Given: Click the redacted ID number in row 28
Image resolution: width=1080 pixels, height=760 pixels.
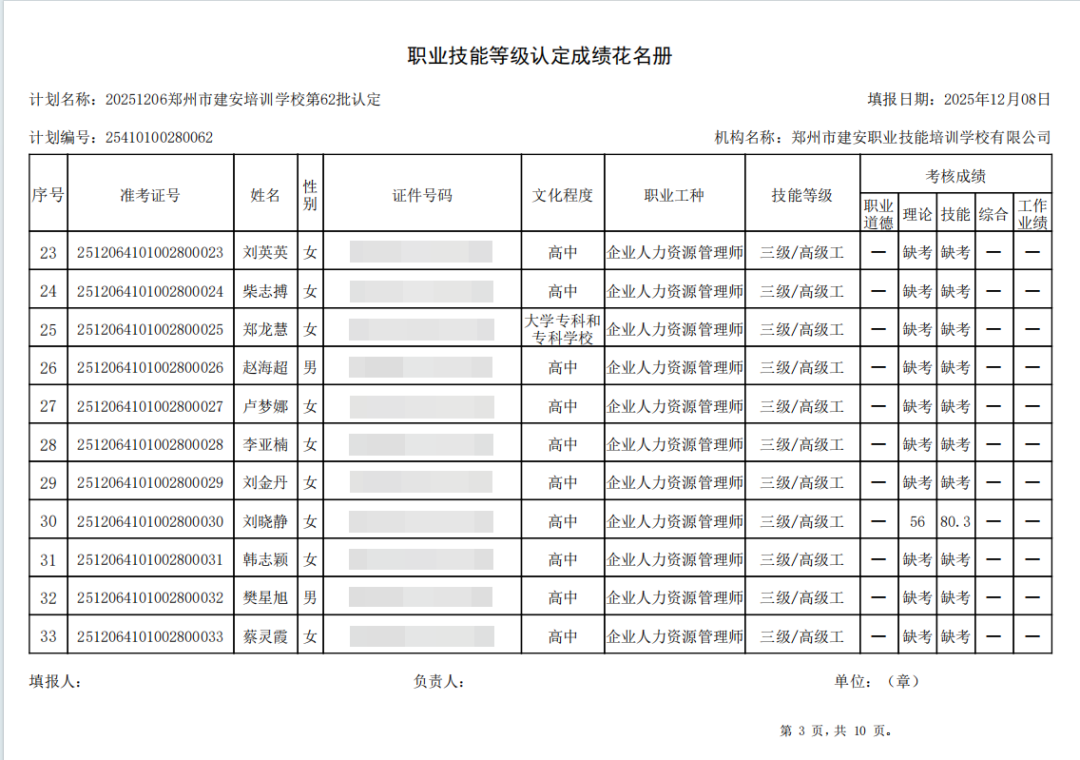Looking at the screenshot, I should pos(421,445).
